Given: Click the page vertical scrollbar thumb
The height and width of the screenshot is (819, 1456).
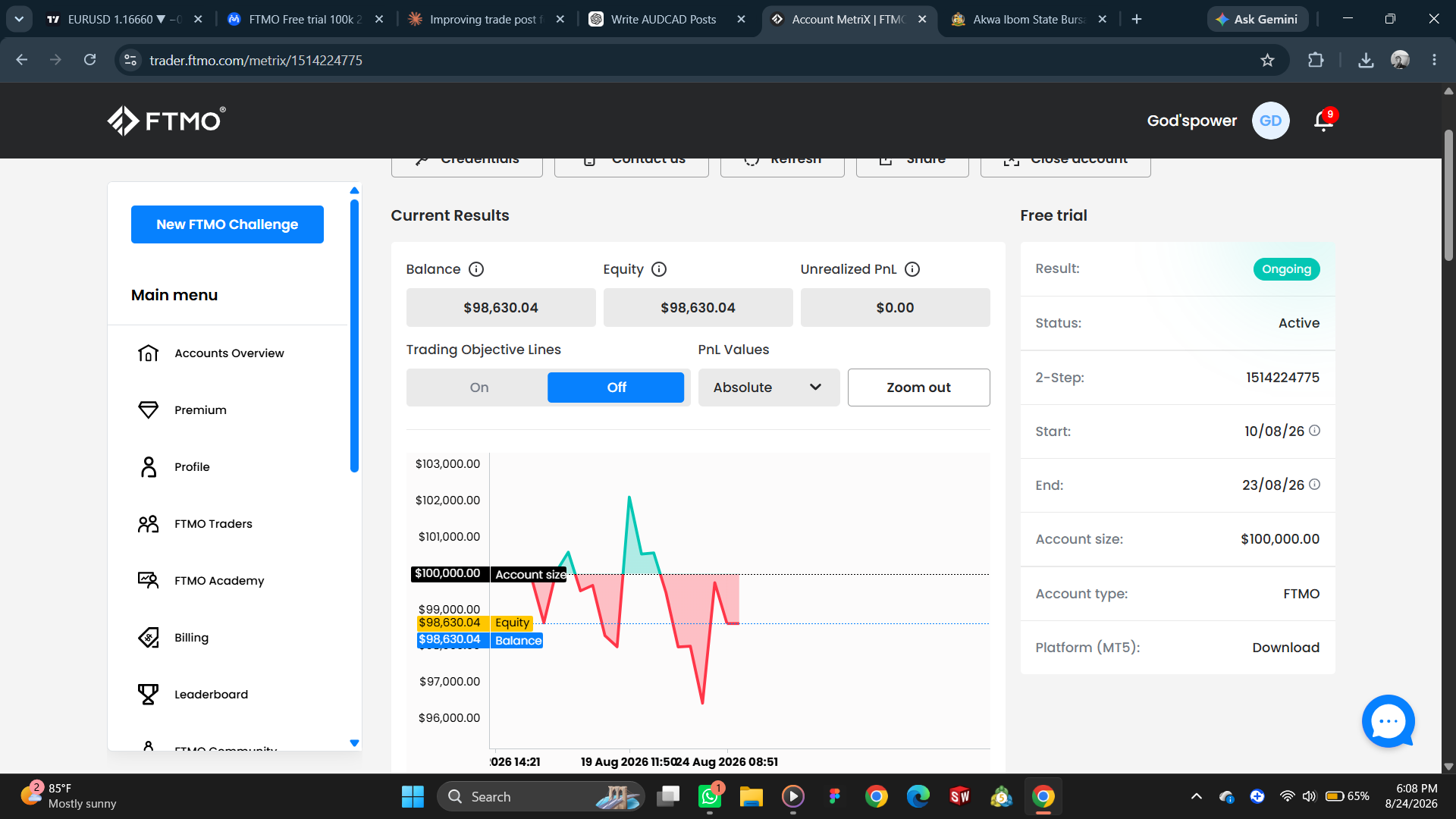Looking at the screenshot, I should pyautogui.click(x=1448, y=195).
